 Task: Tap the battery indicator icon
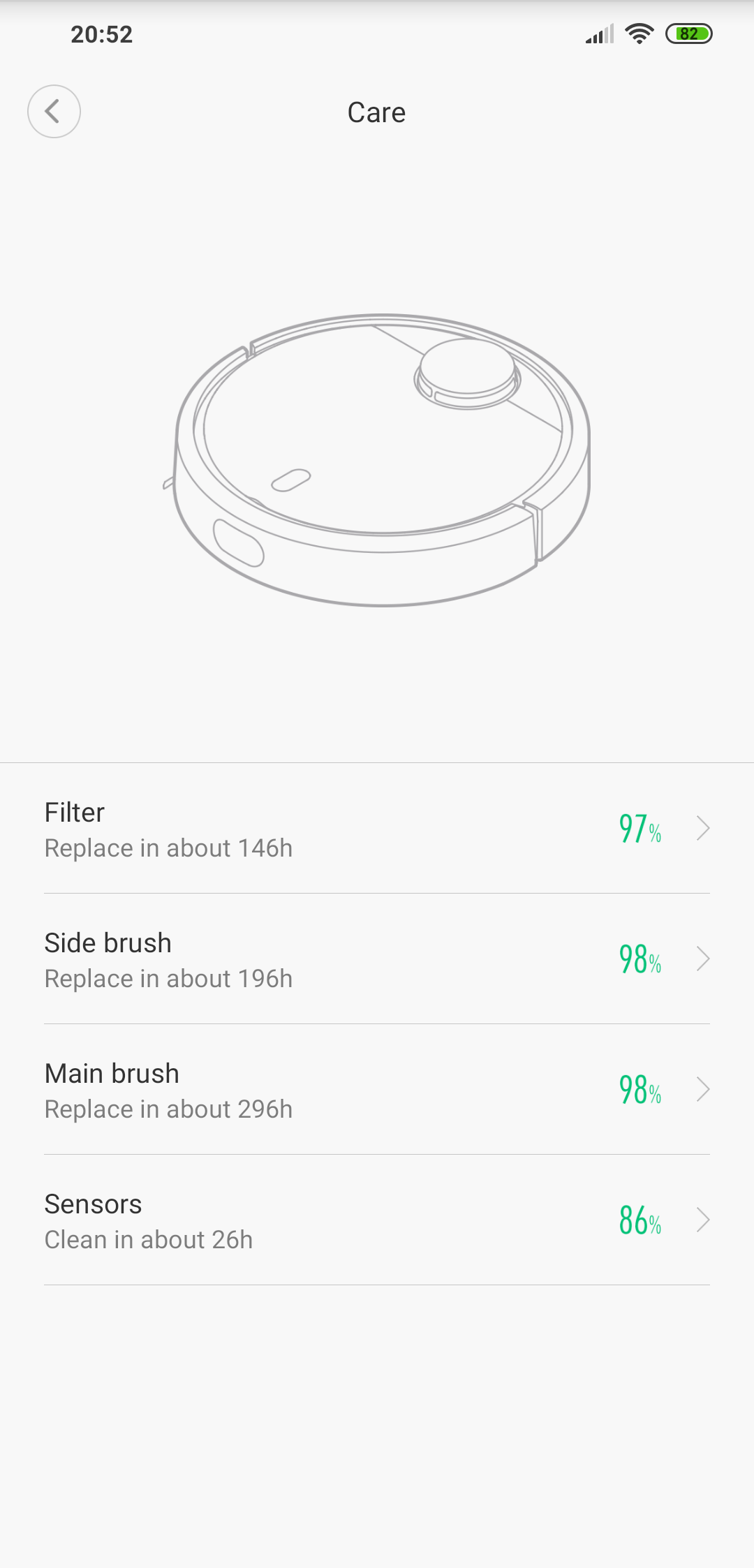point(688,34)
